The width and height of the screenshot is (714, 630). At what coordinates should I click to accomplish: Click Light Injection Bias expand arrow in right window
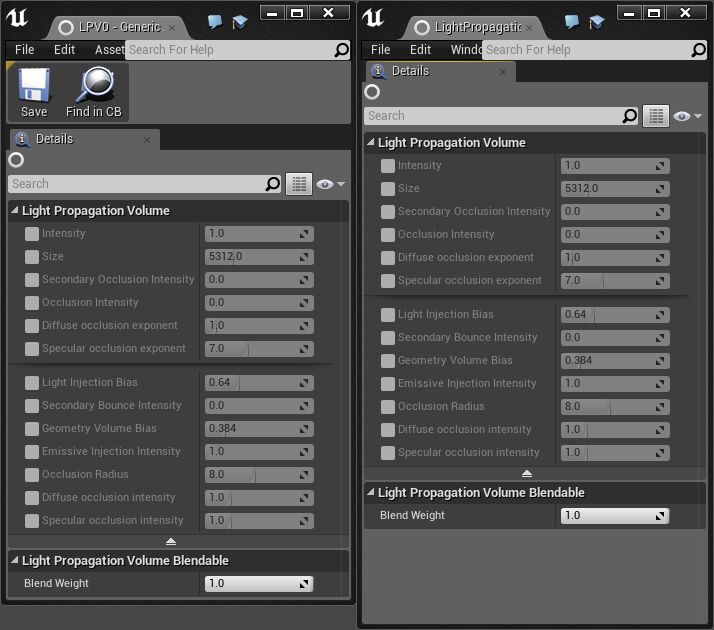tap(660, 315)
